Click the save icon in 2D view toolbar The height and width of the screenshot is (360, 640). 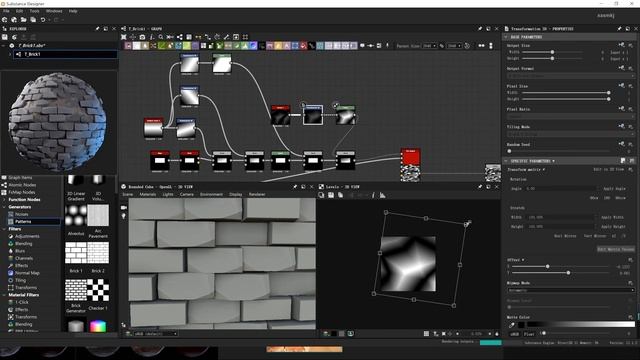click(331, 196)
